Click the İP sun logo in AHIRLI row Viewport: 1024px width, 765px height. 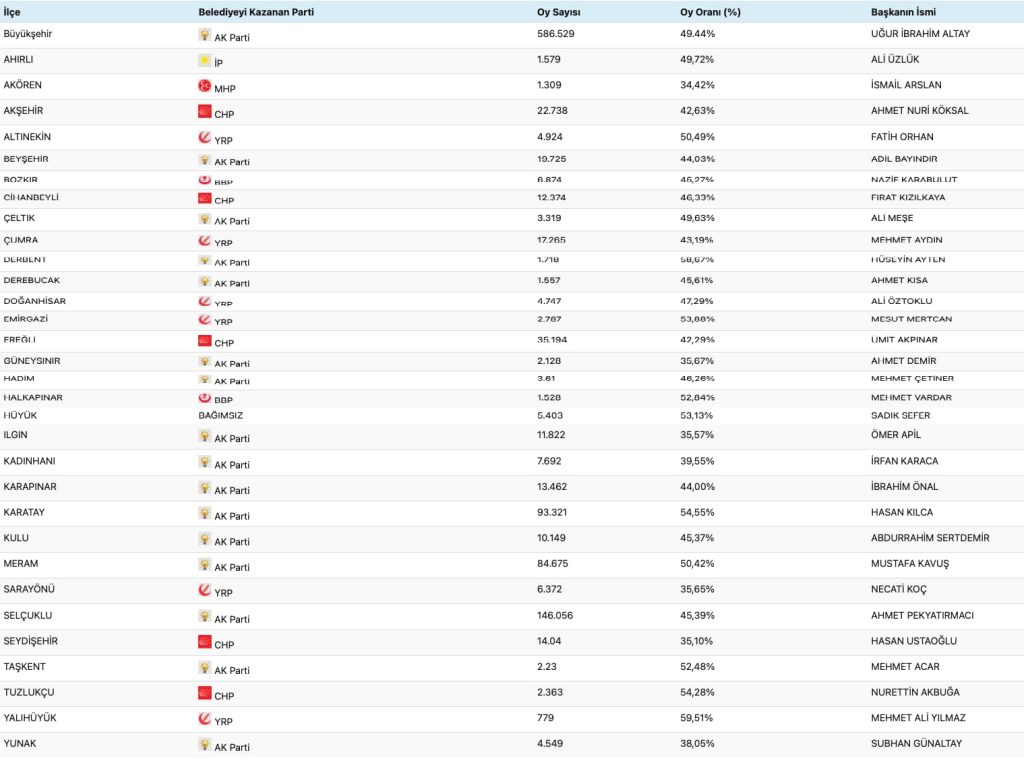point(205,61)
